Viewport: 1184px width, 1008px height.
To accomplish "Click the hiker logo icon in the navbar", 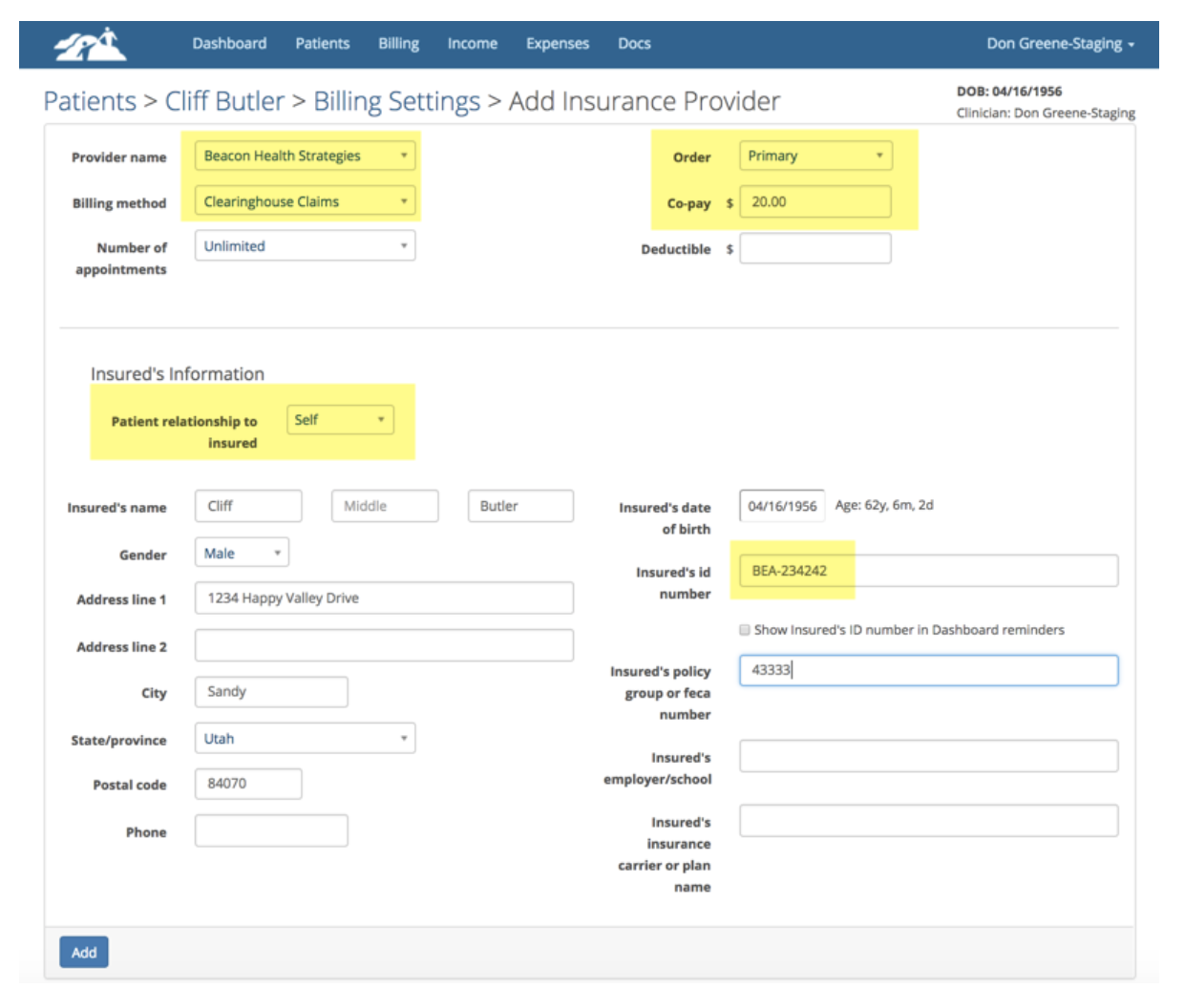I will (x=90, y=44).
